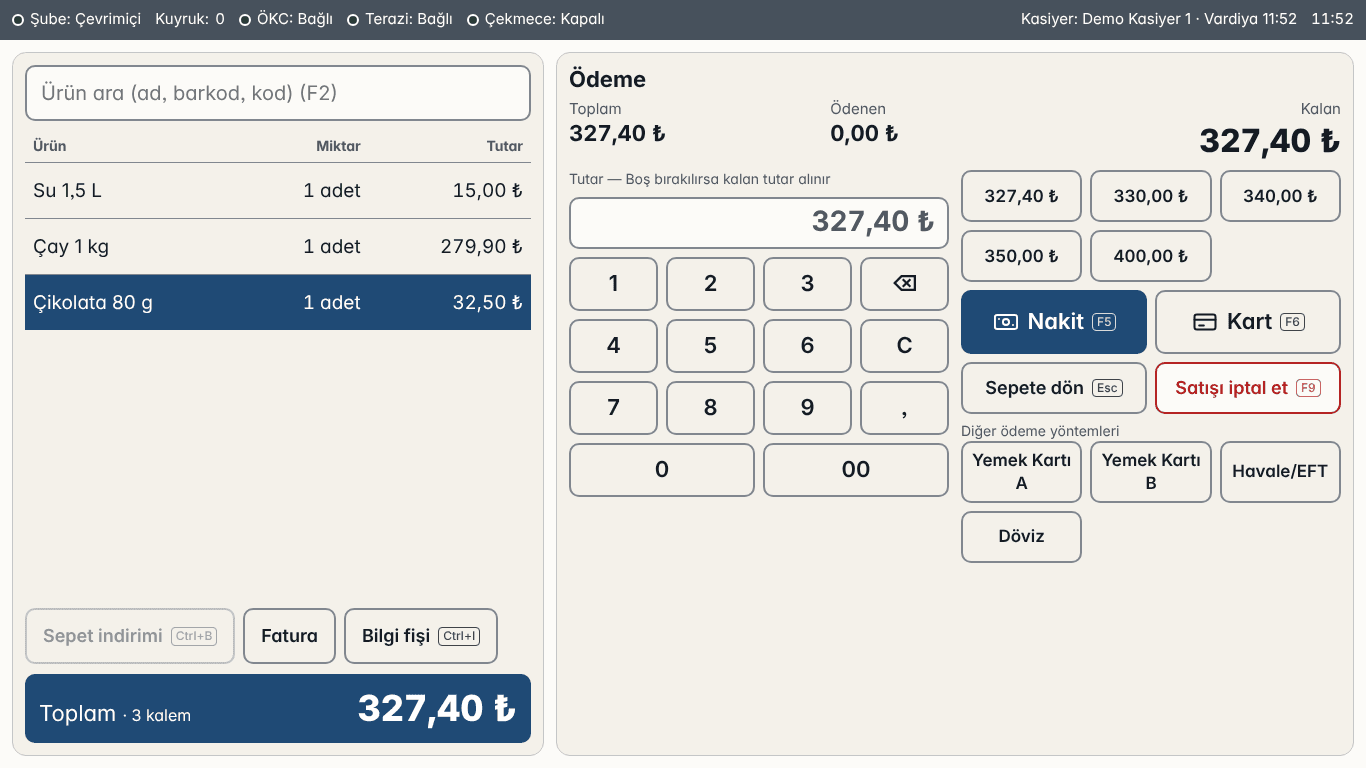Tap keypad digit 7
The width and height of the screenshot is (1366, 768).
pyautogui.click(x=613, y=408)
